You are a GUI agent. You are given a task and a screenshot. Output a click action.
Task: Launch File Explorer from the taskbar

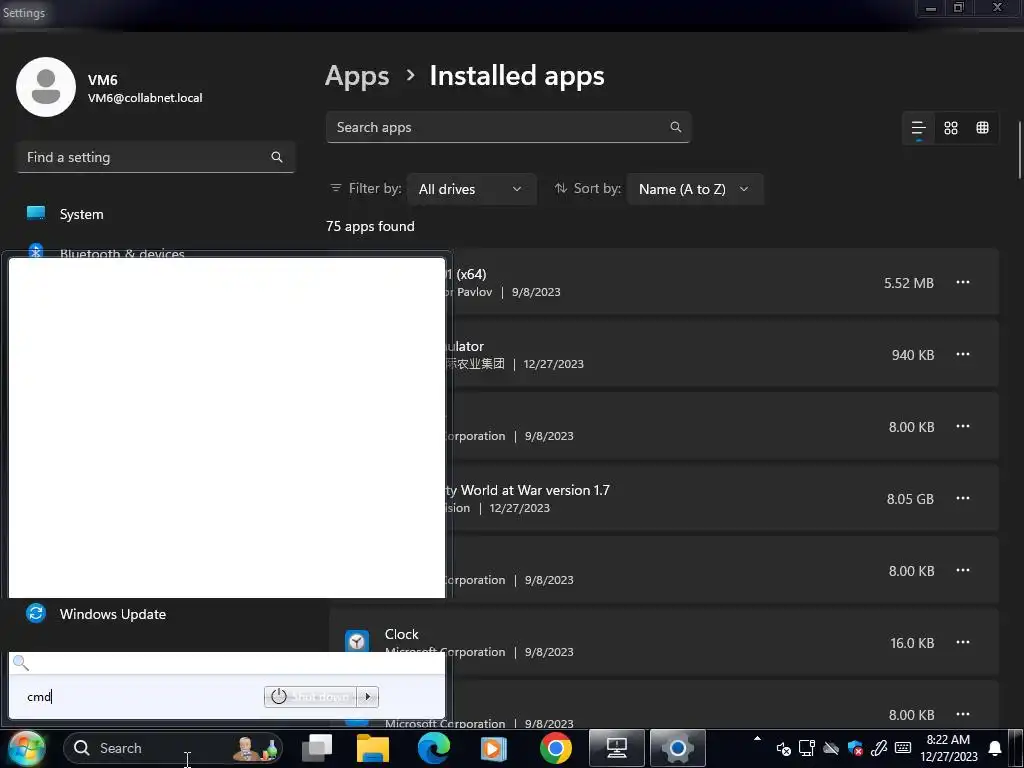[x=373, y=748]
